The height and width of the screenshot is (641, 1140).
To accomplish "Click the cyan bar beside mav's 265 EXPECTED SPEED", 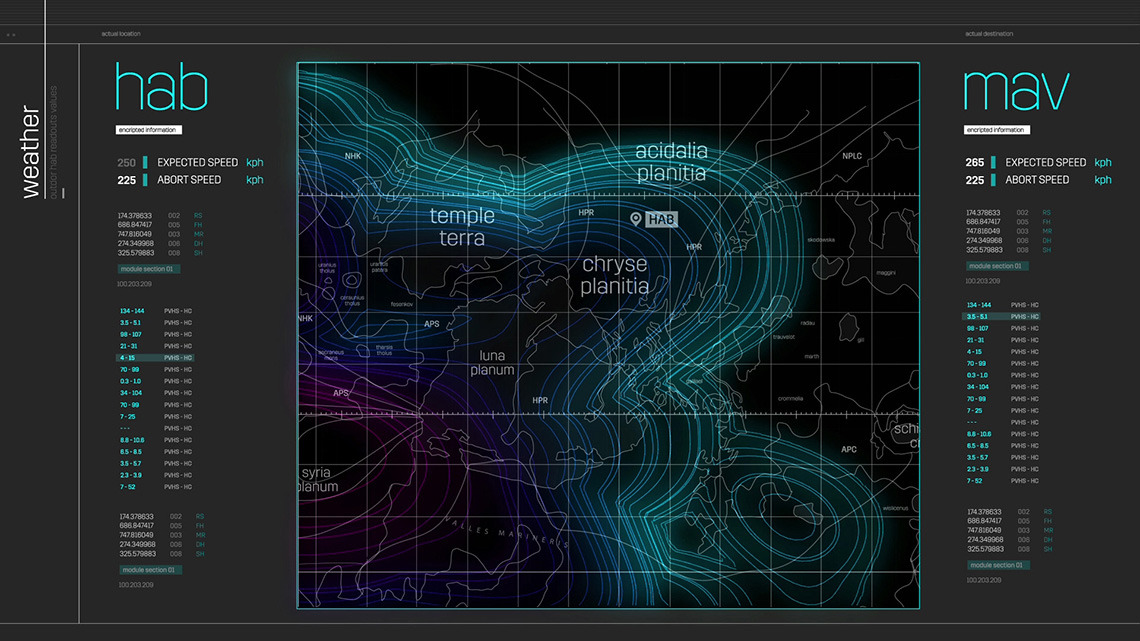I will (993, 162).
